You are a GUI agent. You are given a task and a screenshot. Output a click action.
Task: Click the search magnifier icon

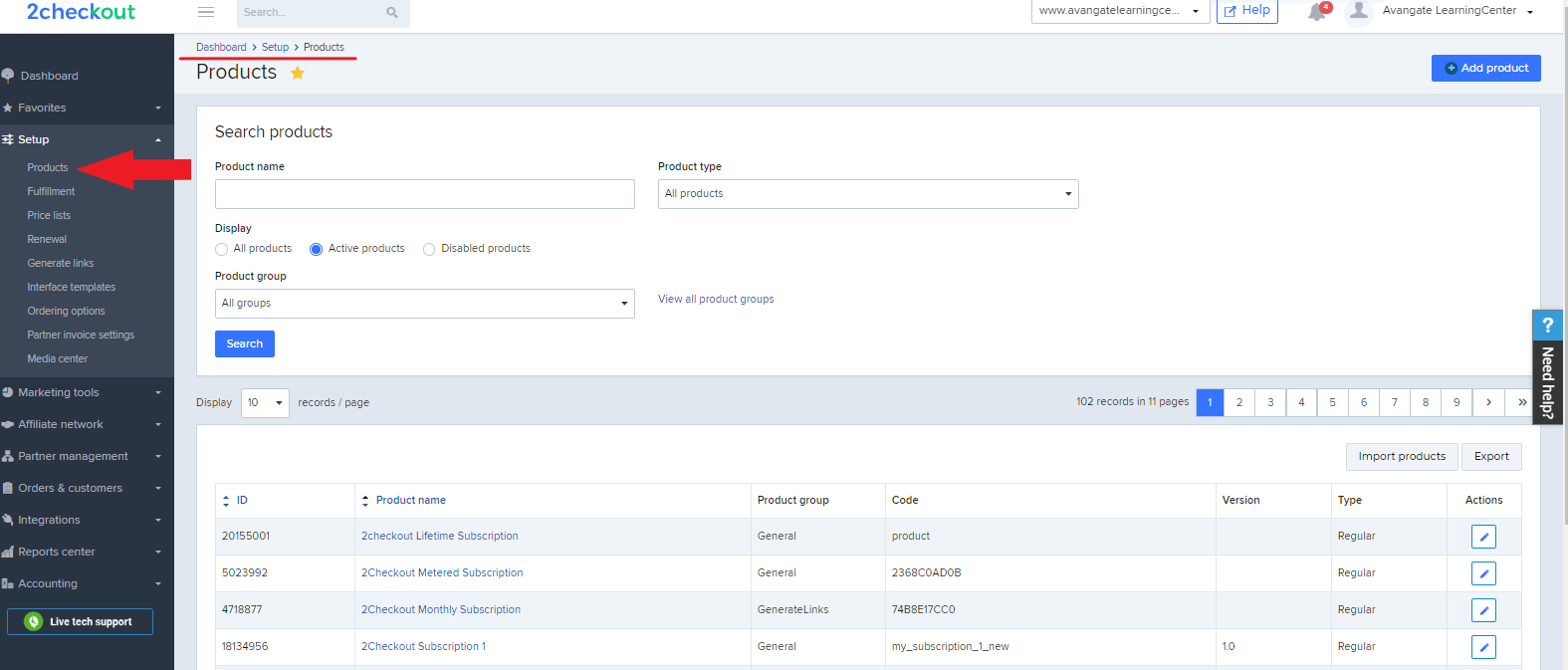392,13
